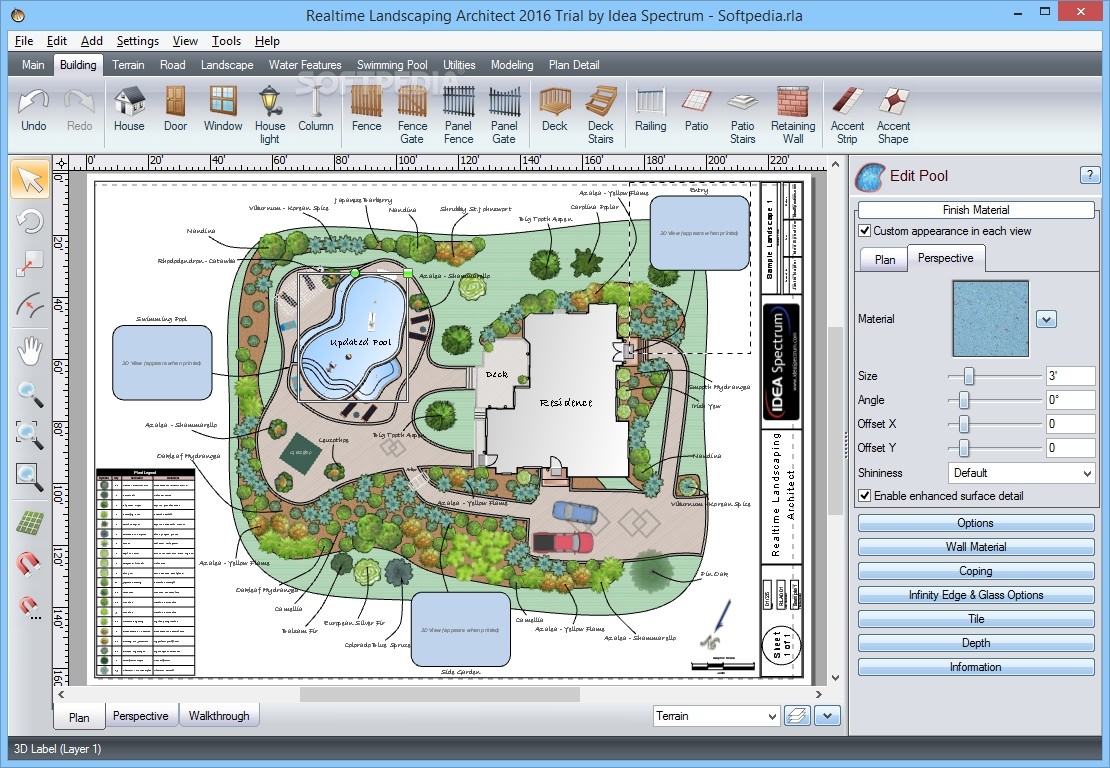Expand the Wall Material section
The image size is (1110, 768).
point(975,546)
